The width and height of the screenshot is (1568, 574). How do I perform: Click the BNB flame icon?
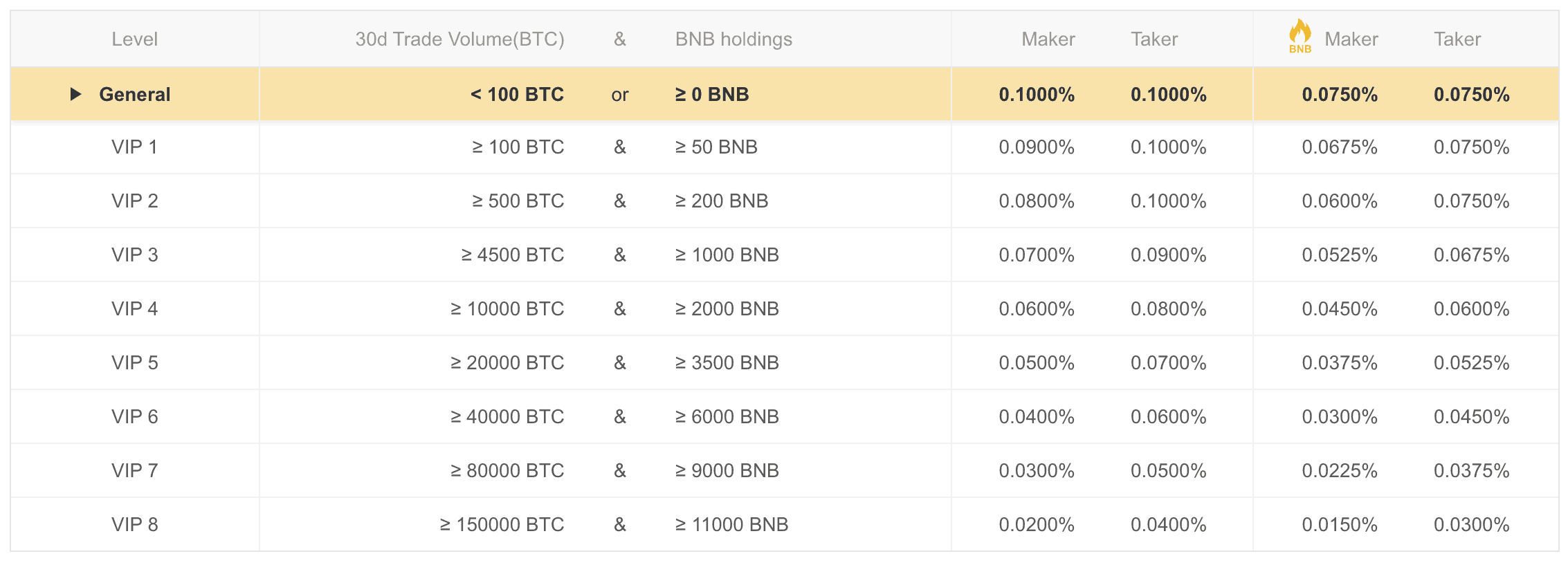(x=1300, y=35)
